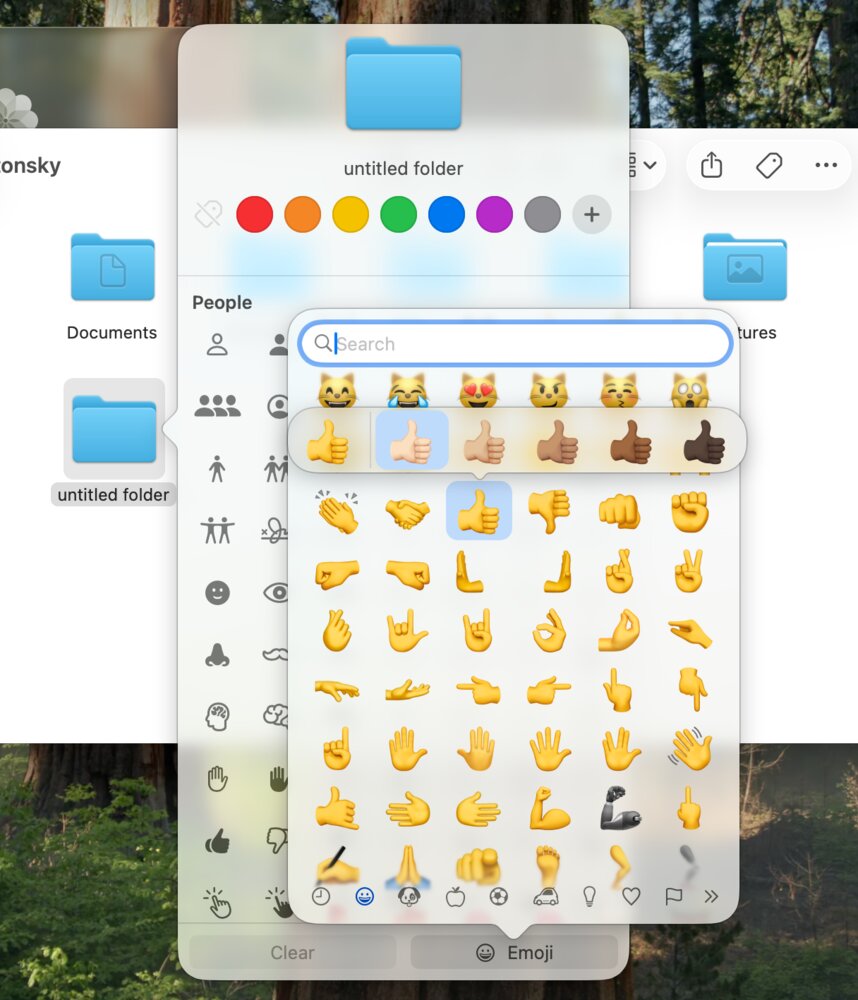Expand more emoji categories with double chevron
The image size is (858, 1000).
point(711,896)
